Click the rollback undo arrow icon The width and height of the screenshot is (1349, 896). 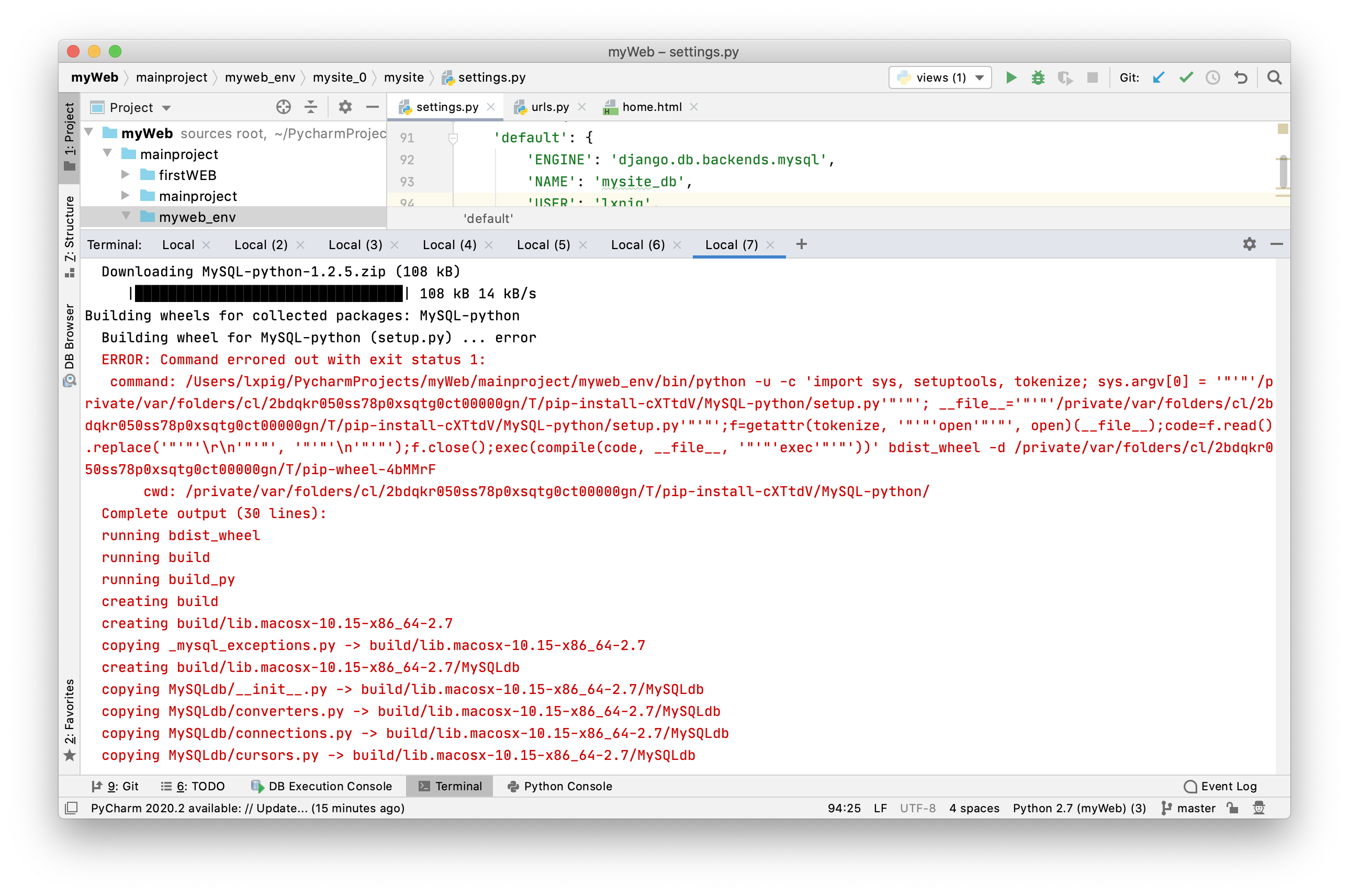click(1241, 77)
